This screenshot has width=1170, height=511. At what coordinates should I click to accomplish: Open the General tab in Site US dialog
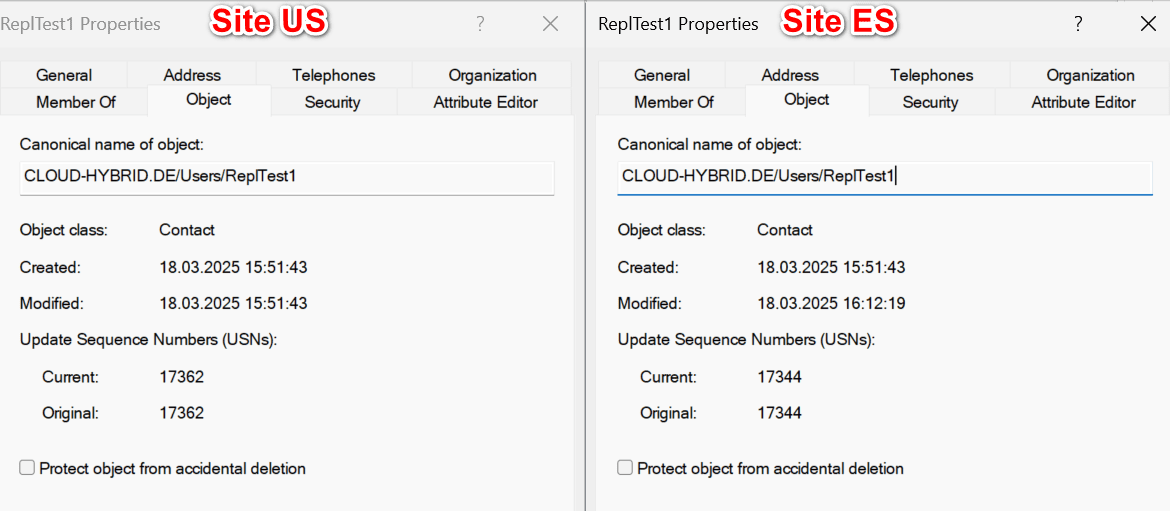pyautogui.click(x=64, y=75)
